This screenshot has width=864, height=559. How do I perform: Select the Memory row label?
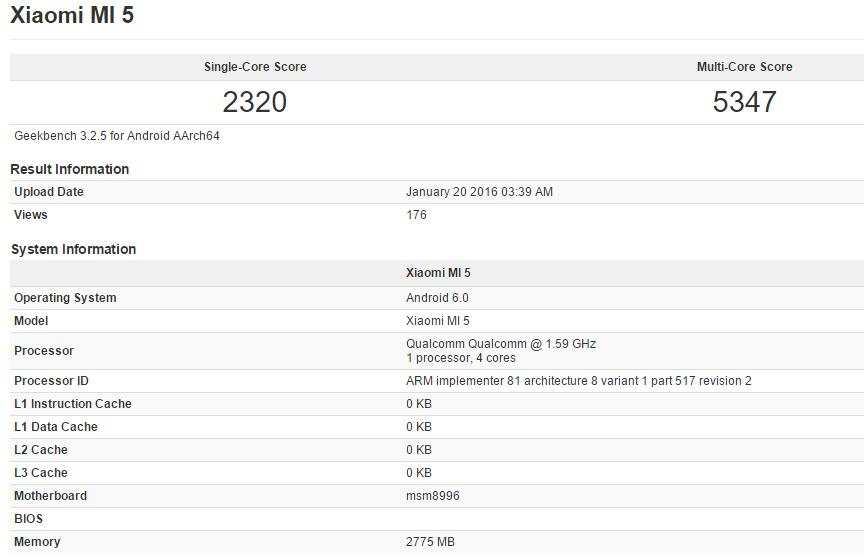pos(37,542)
